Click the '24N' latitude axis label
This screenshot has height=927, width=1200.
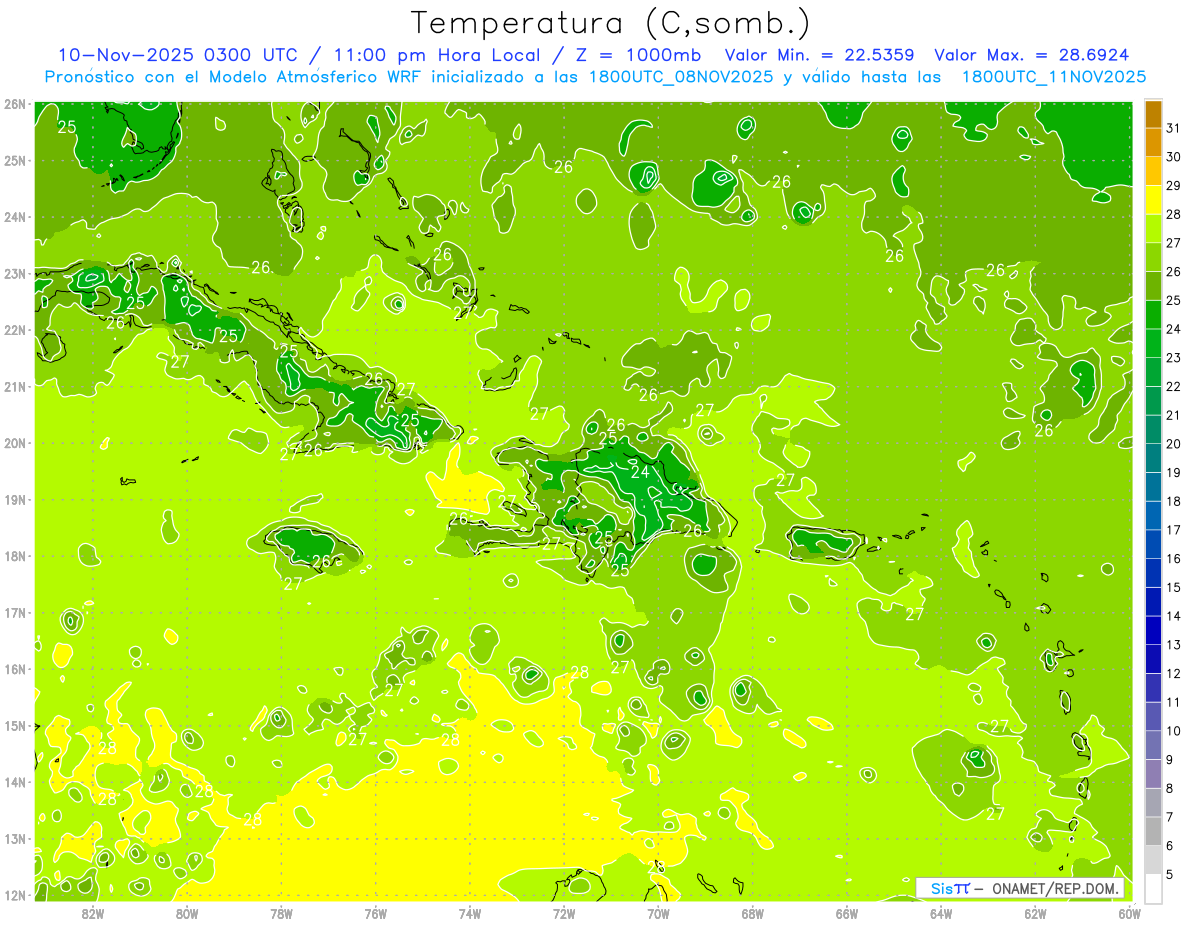(14, 217)
